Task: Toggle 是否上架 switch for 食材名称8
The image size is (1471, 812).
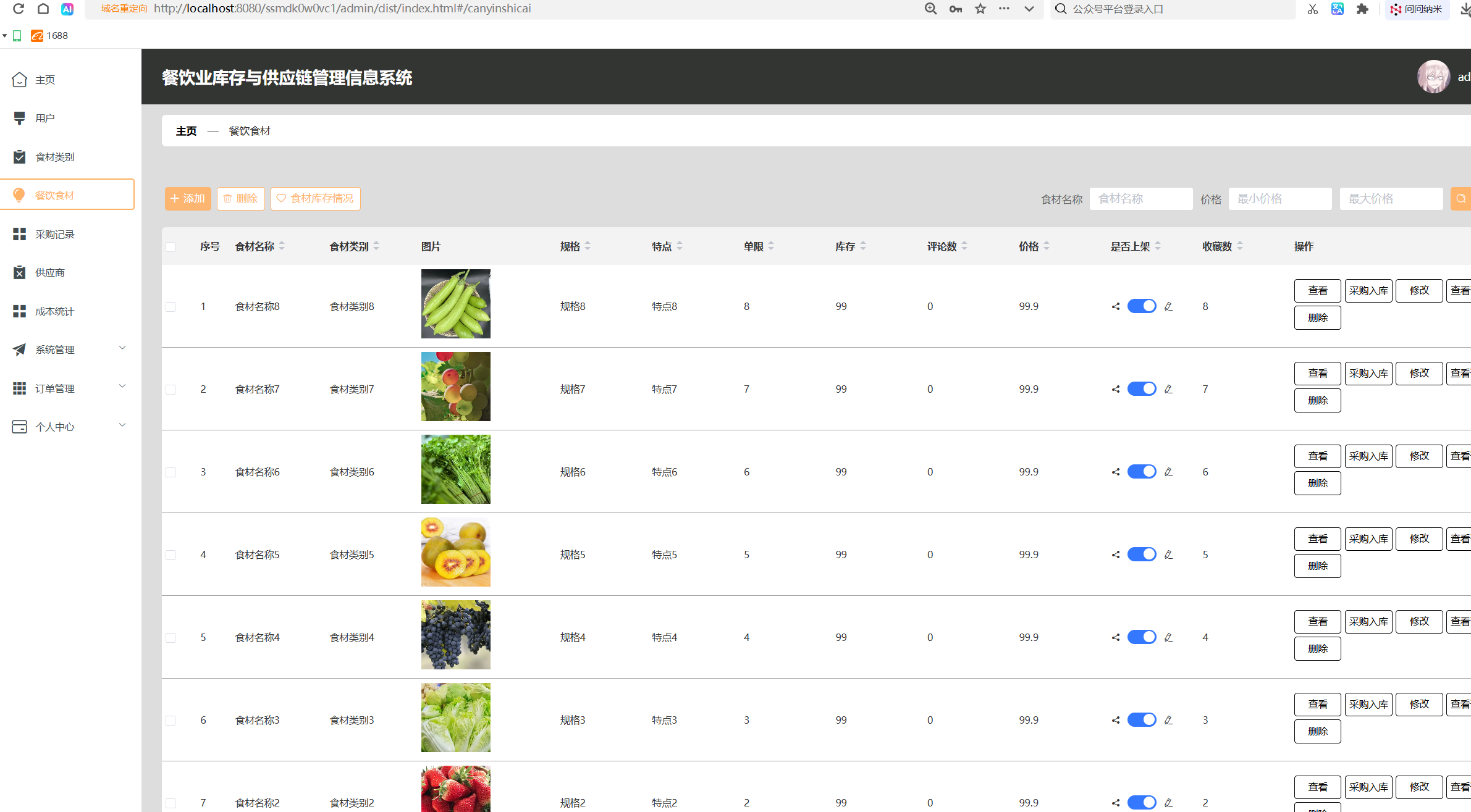Action: point(1142,306)
